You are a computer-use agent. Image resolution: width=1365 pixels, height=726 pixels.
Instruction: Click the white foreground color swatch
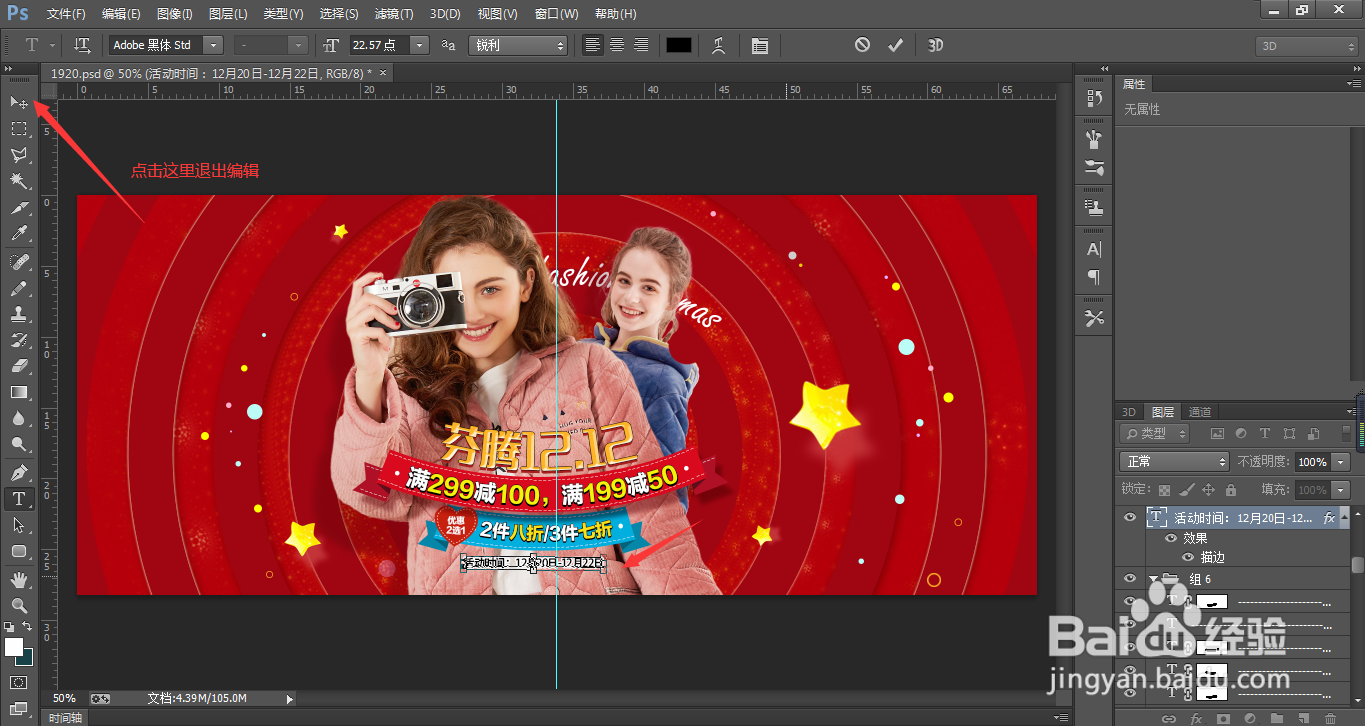coord(12,646)
